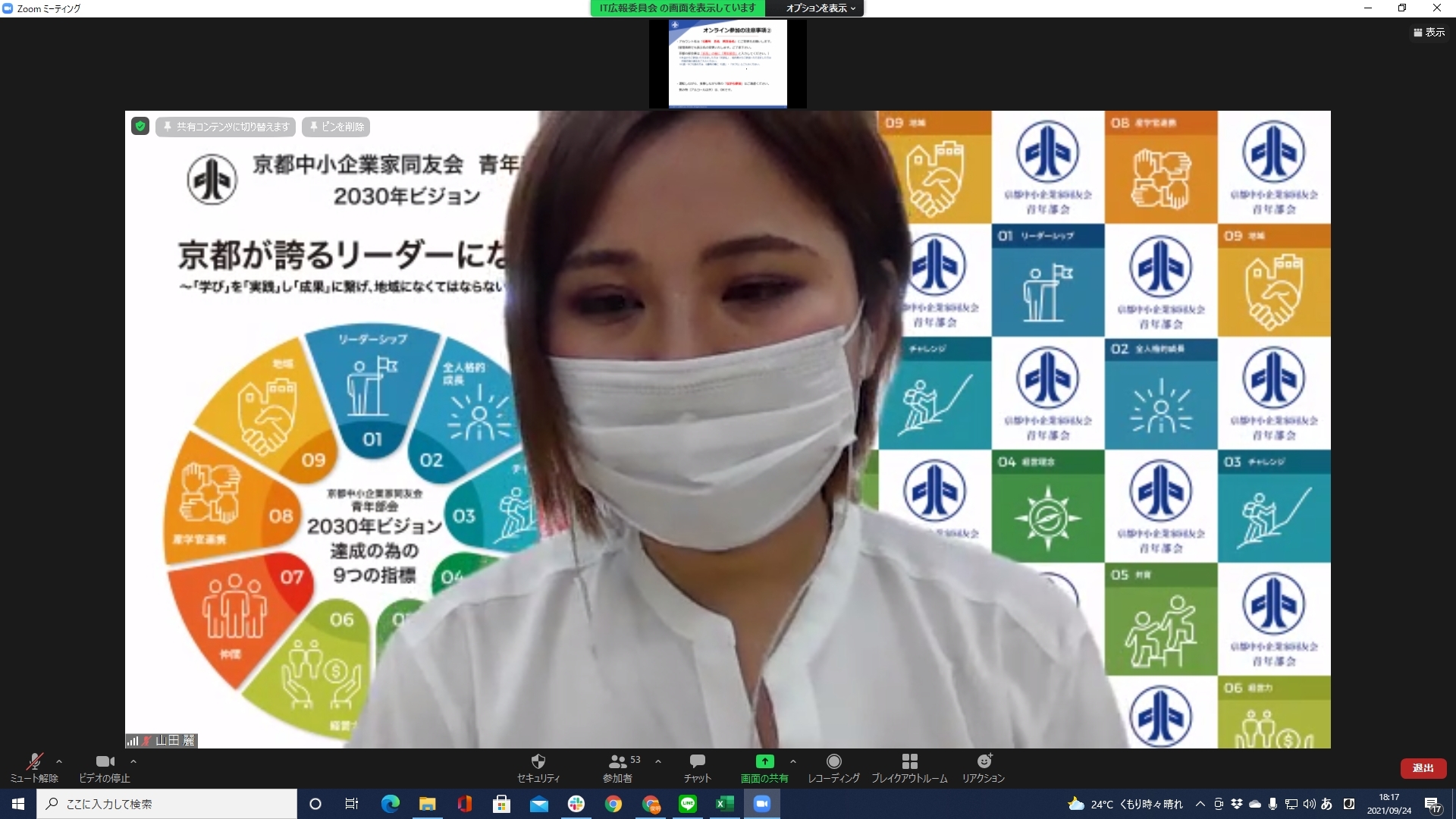Open network tray icon

pos(1291,804)
